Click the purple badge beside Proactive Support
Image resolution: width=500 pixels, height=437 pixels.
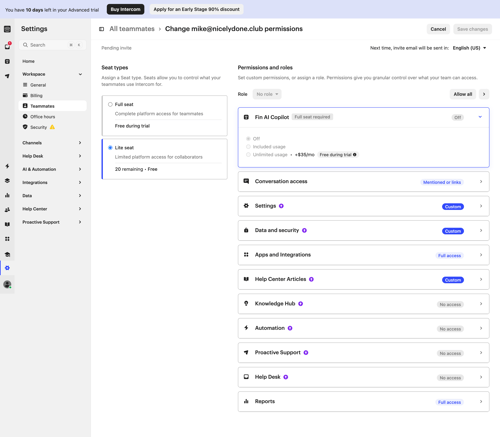(306, 353)
